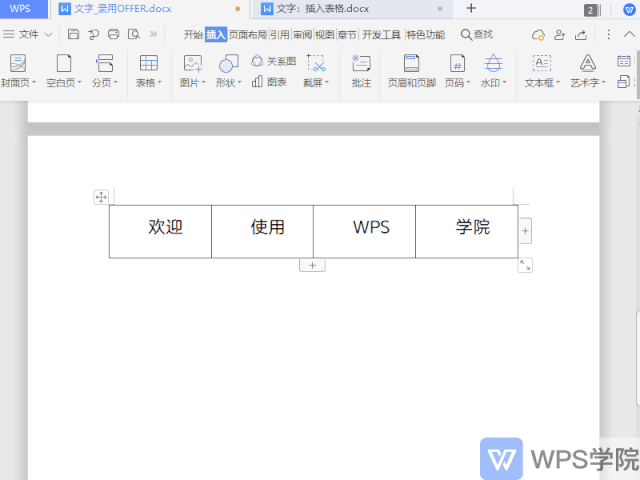640x480 pixels.
Task: Click the share document icon
Action: click(581, 35)
